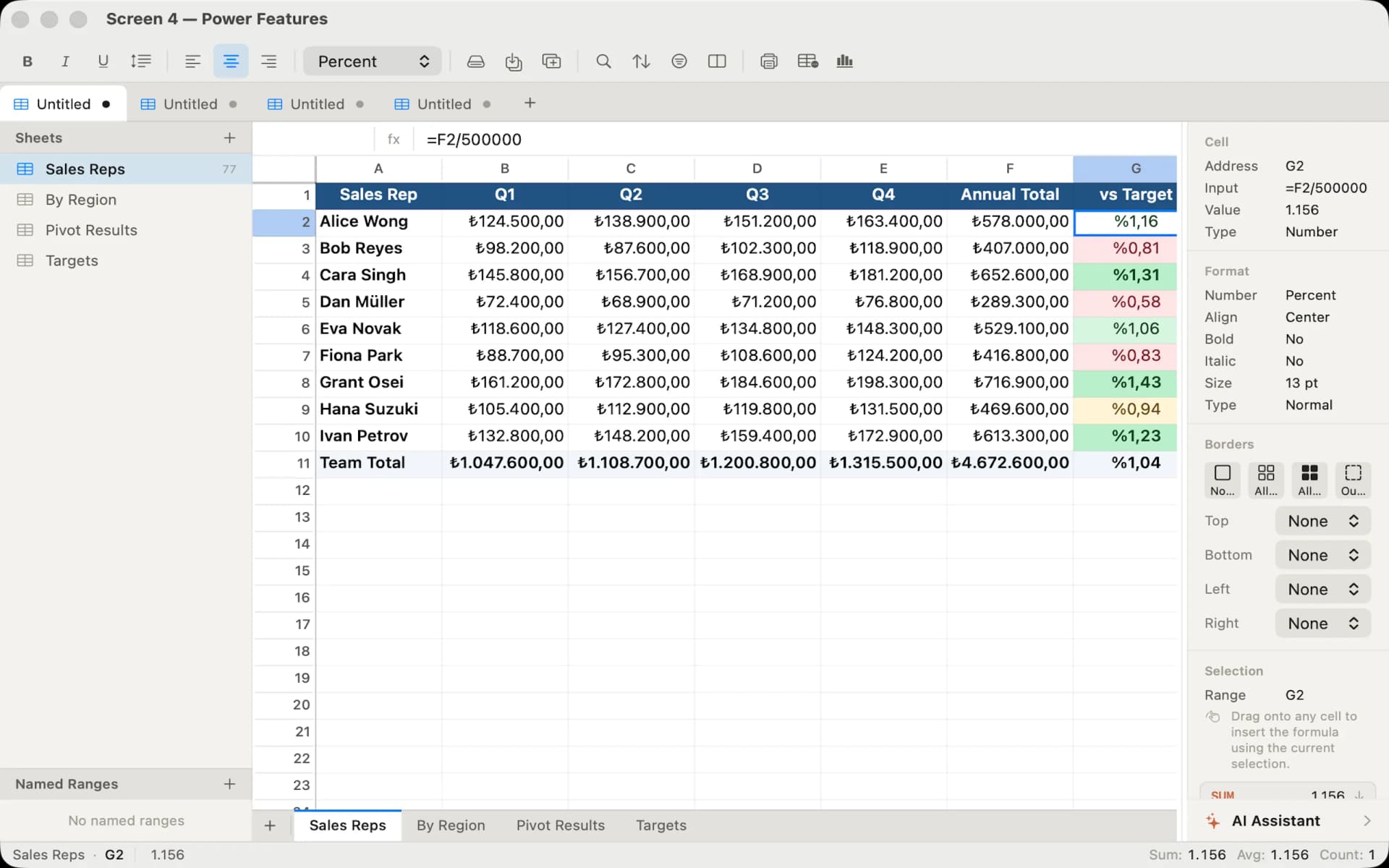Open the Bottom border dropdown
Image resolution: width=1389 pixels, height=868 pixels.
point(1323,555)
